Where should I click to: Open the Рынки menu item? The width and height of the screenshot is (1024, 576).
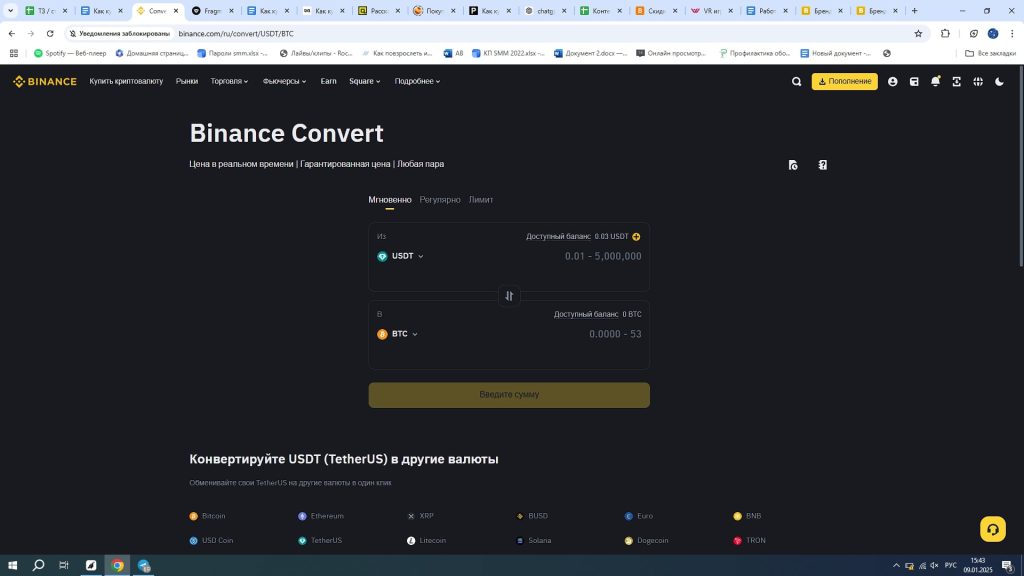click(x=187, y=82)
